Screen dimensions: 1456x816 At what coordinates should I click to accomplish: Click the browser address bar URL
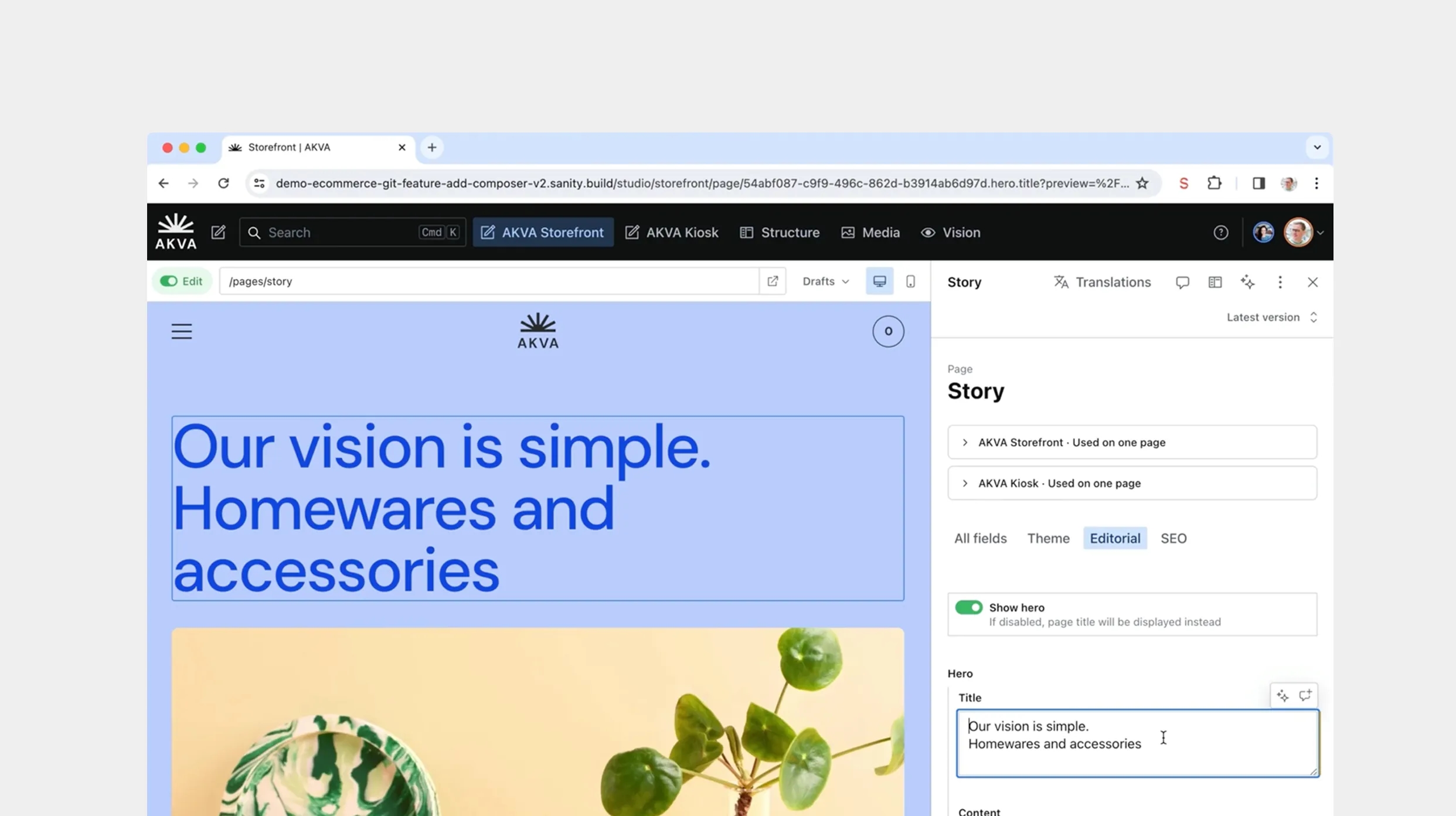coord(702,183)
